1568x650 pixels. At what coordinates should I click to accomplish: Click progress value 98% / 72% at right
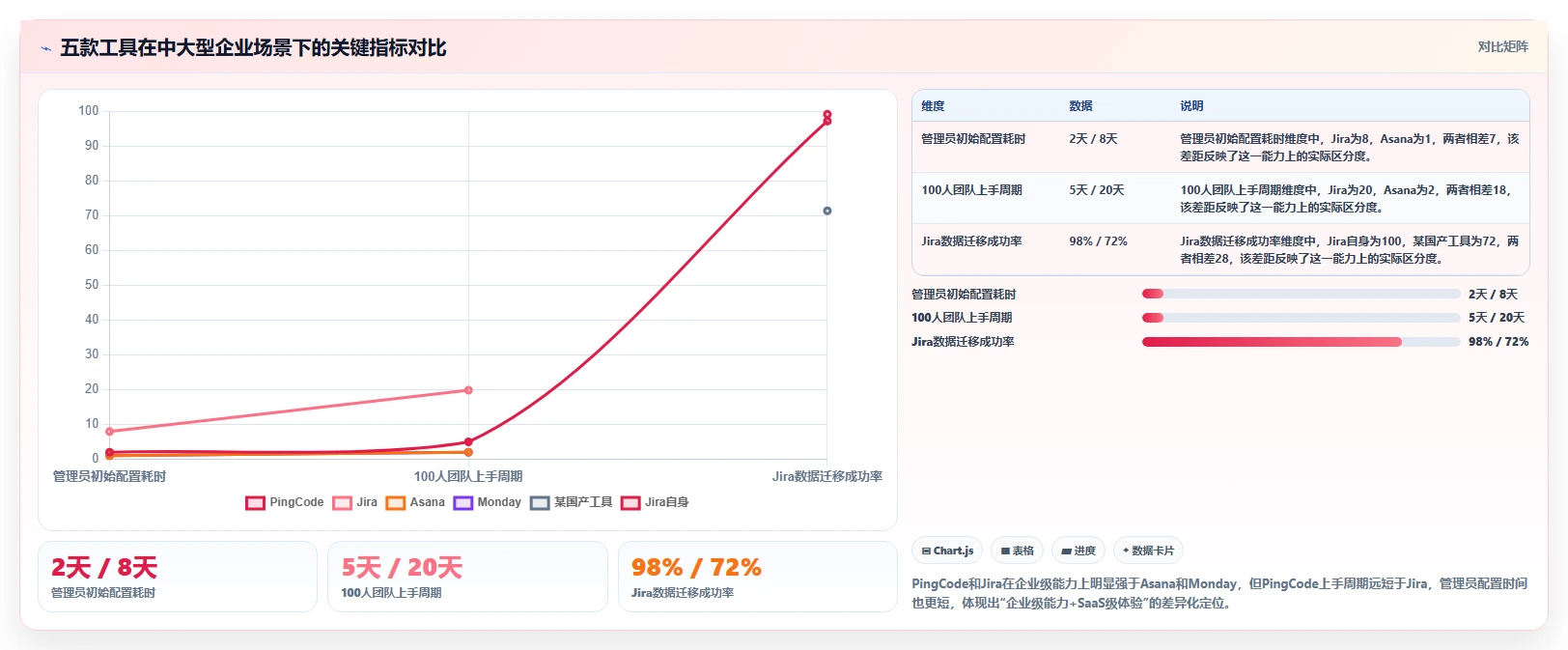pyautogui.click(x=1498, y=342)
